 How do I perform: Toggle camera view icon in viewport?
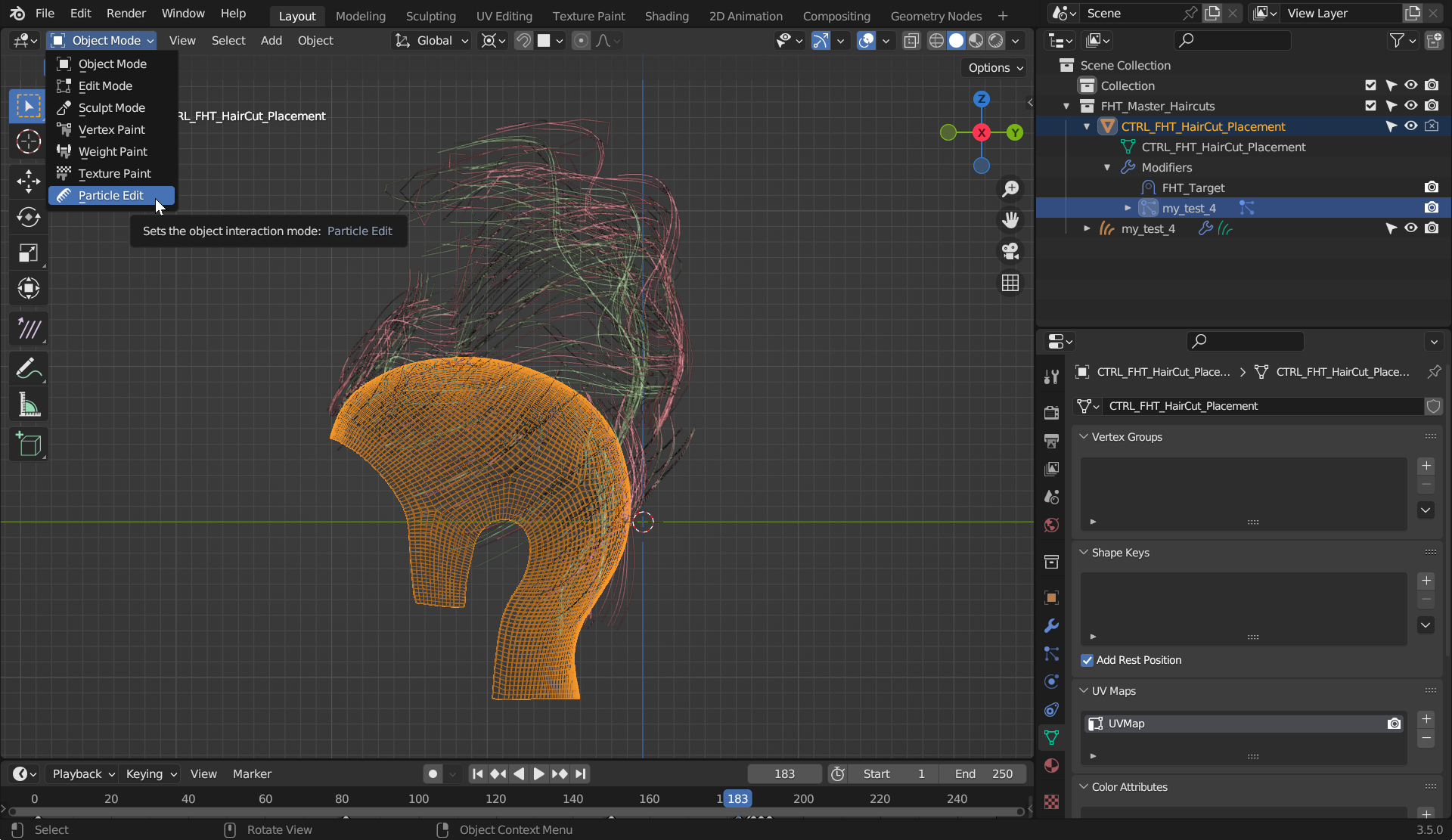1010,251
